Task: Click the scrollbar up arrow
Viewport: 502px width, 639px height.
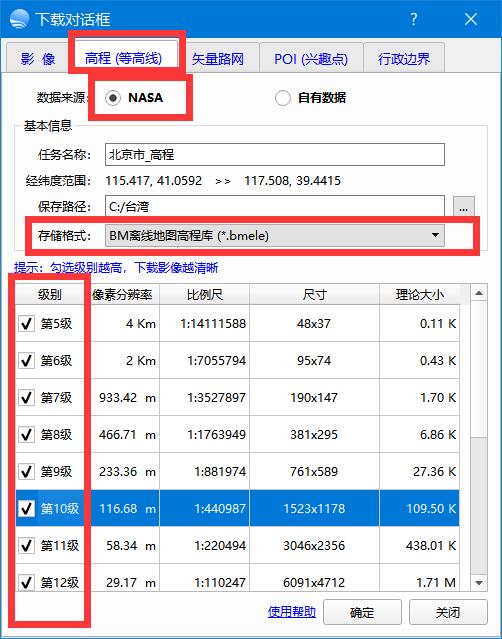Action: click(x=479, y=293)
